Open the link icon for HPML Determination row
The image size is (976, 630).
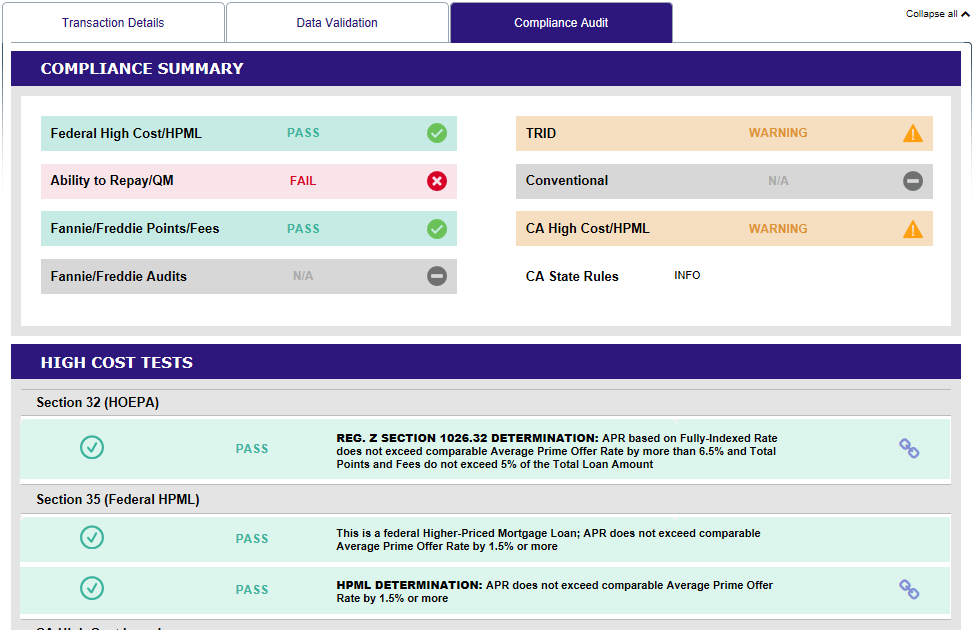(x=909, y=589)
